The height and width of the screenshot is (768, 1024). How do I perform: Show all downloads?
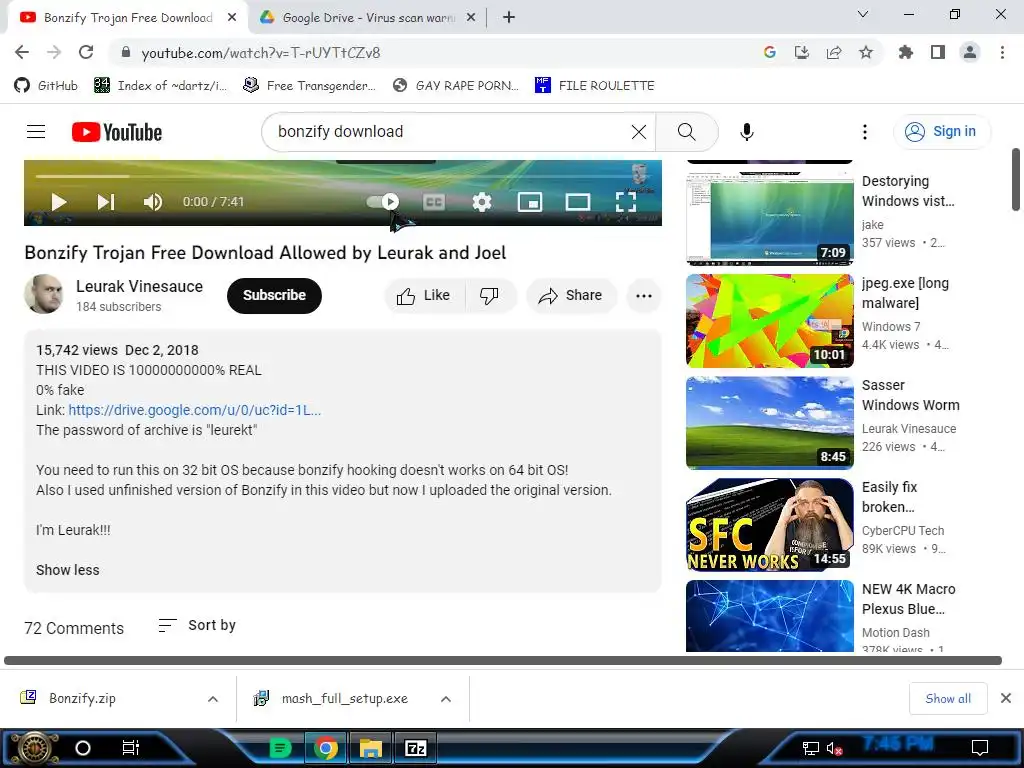tap(948, 699)
